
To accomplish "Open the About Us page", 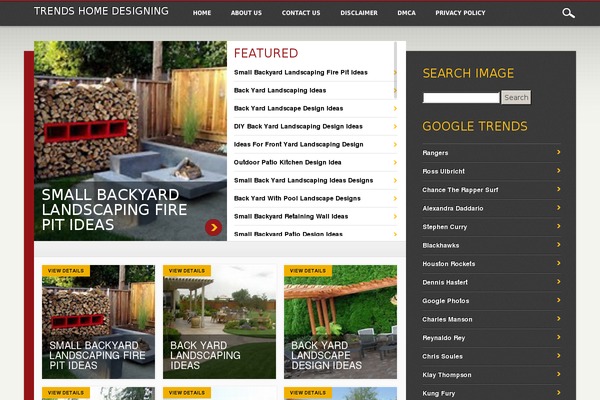I will coord(246,13).
